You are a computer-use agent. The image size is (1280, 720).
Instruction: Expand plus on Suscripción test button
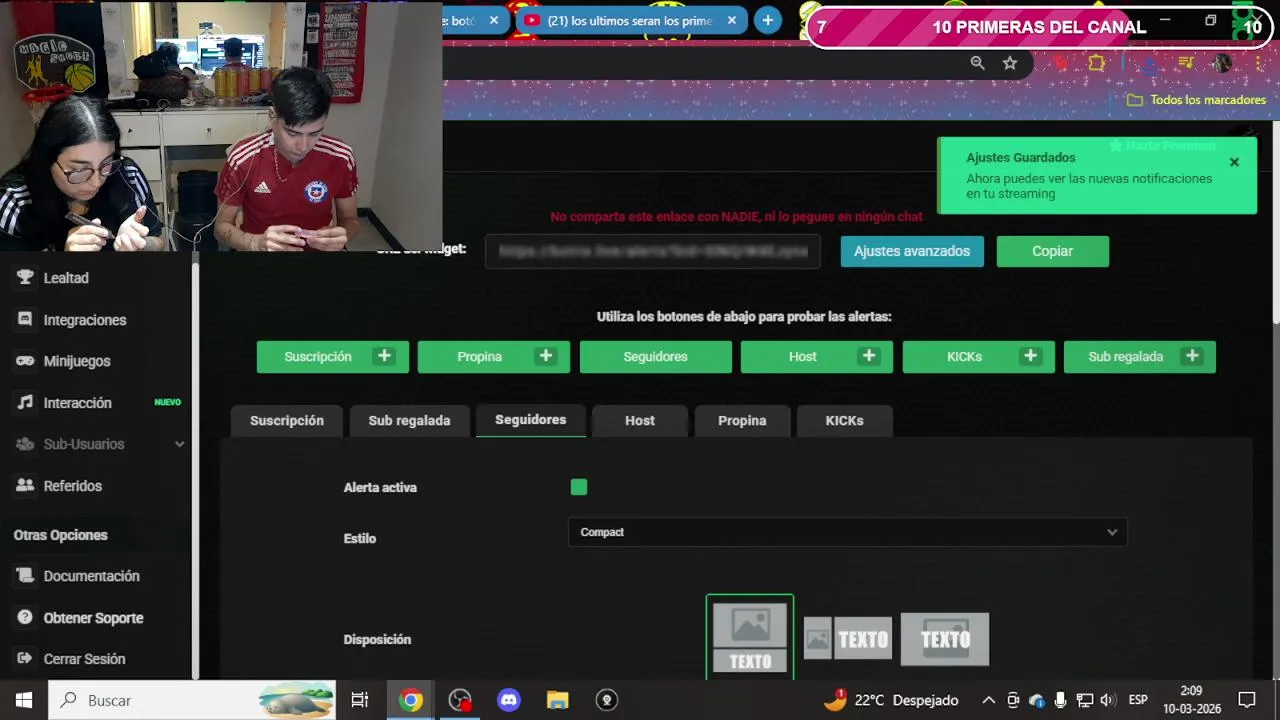point(384,356)
